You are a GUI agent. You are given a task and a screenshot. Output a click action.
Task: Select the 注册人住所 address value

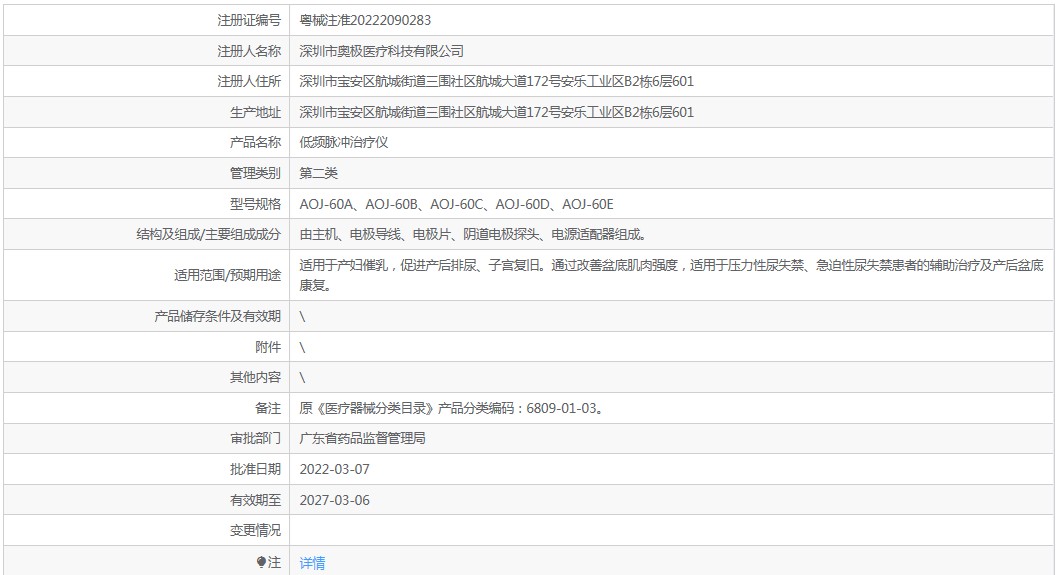(x=496, y=81)
